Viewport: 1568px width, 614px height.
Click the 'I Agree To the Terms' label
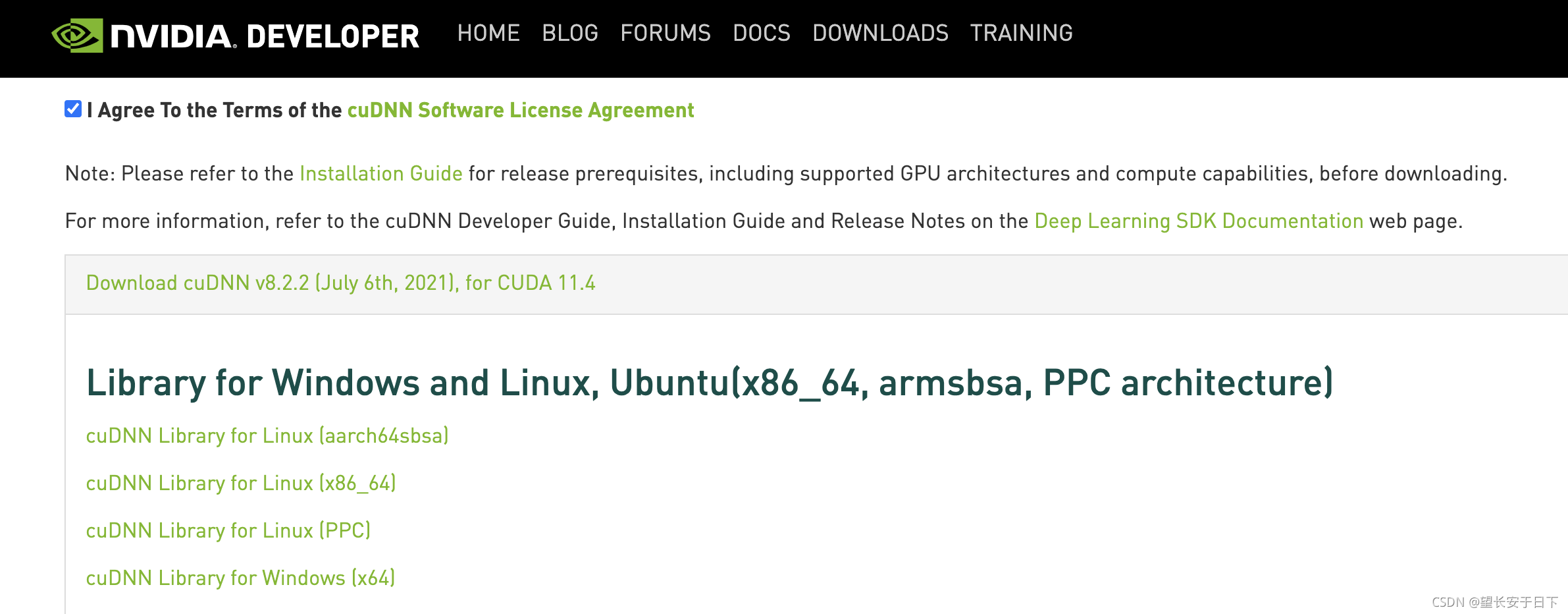pos(214,110)
